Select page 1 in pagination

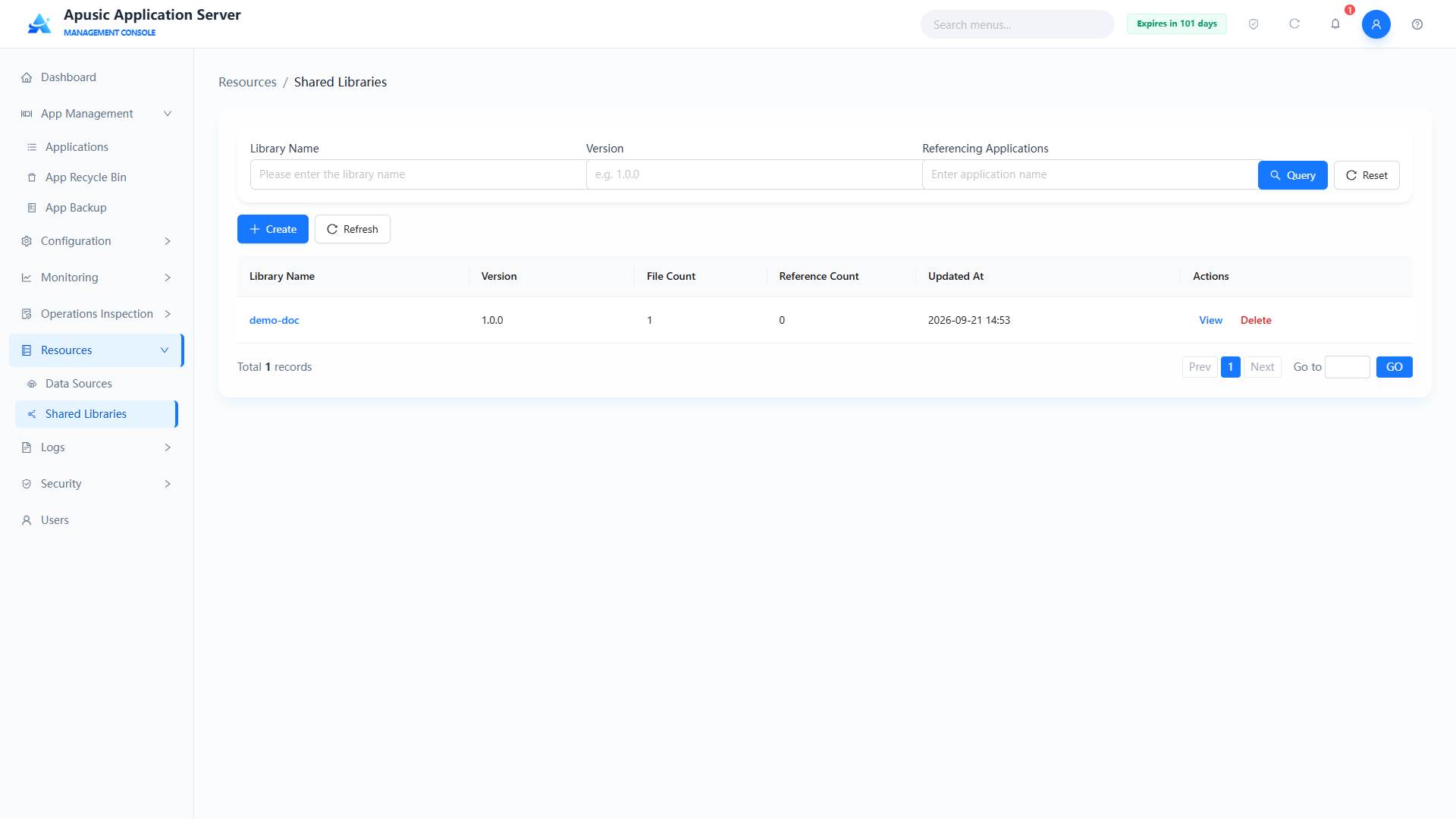coord(1231,367)
